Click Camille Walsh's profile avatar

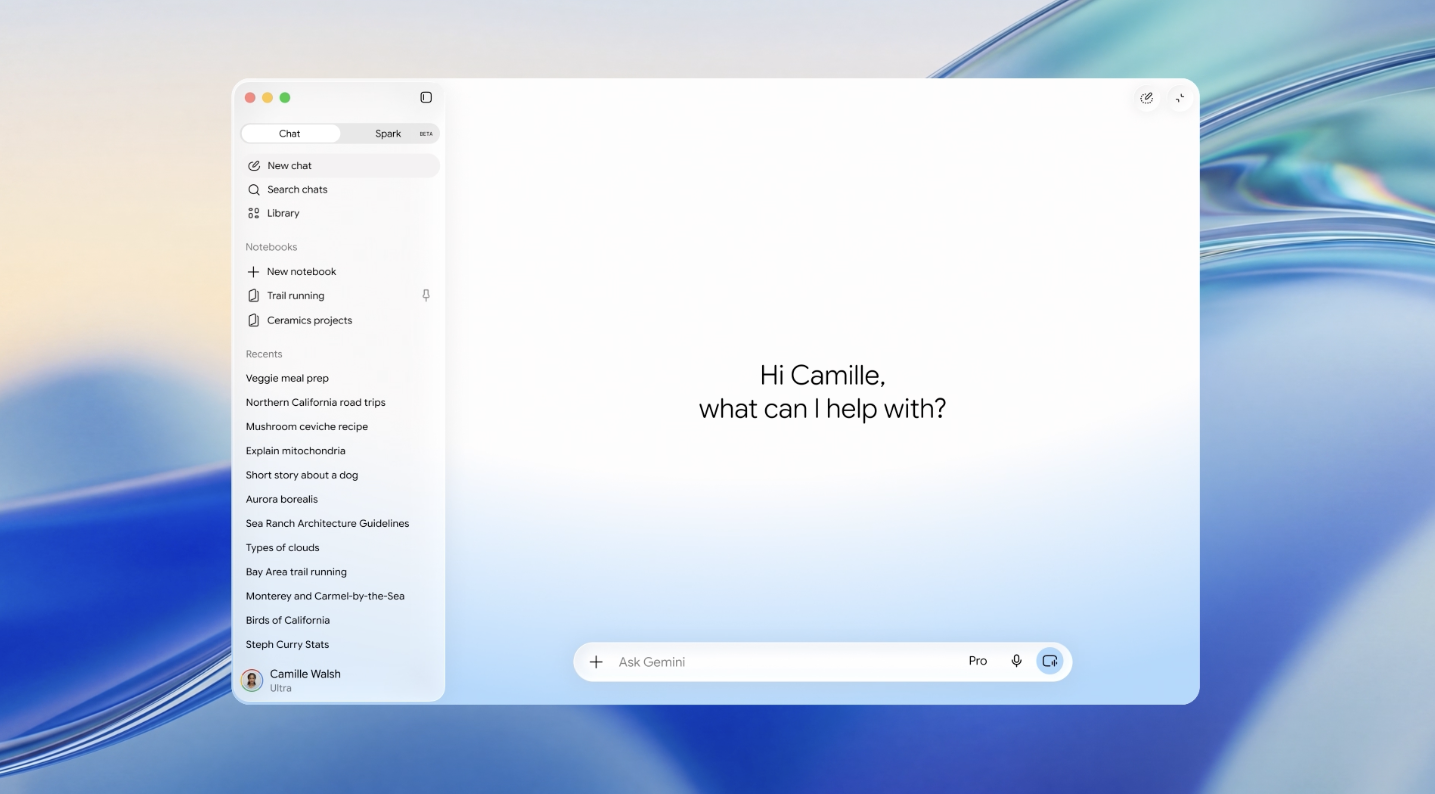click(x=252, y=680)
